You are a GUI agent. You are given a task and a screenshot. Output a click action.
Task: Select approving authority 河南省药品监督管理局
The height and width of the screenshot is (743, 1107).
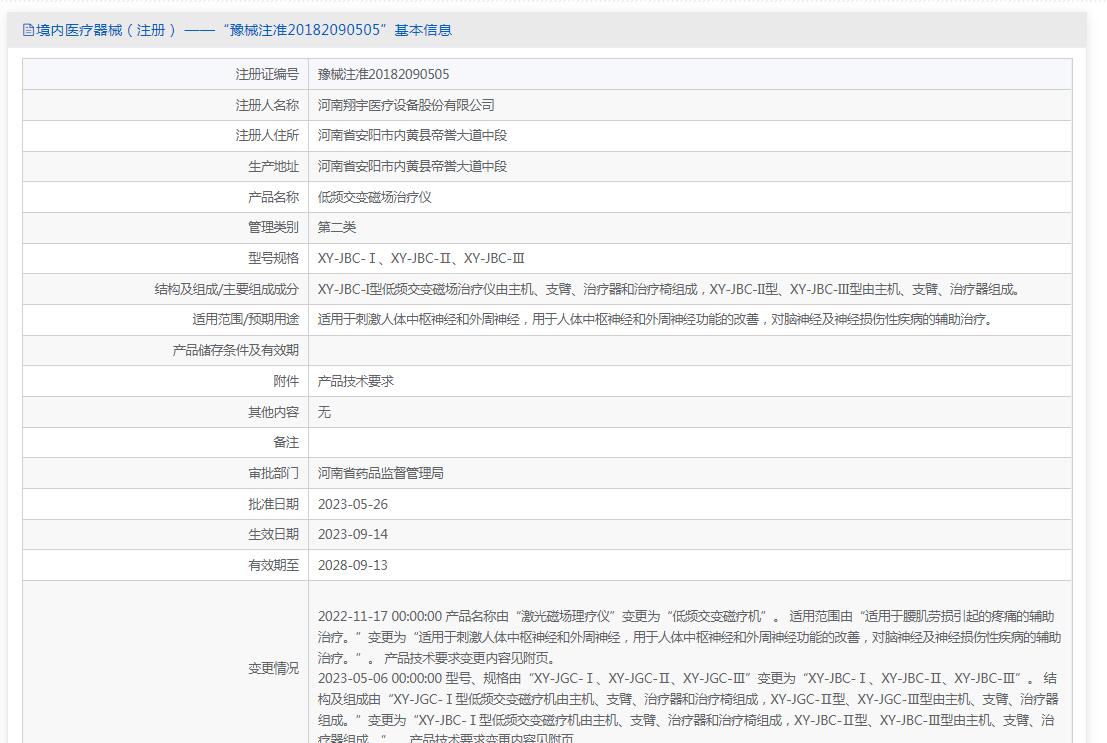tap(381, 473)
